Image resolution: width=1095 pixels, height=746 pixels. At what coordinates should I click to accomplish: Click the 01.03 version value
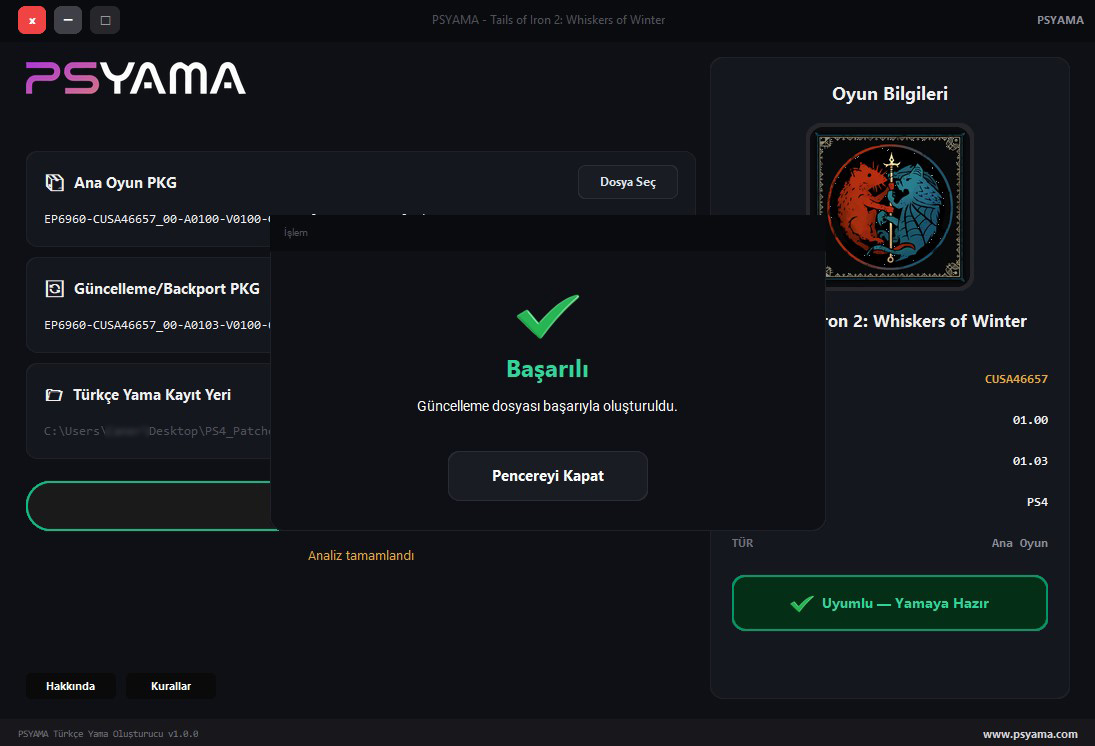(x=1030, y=461)
